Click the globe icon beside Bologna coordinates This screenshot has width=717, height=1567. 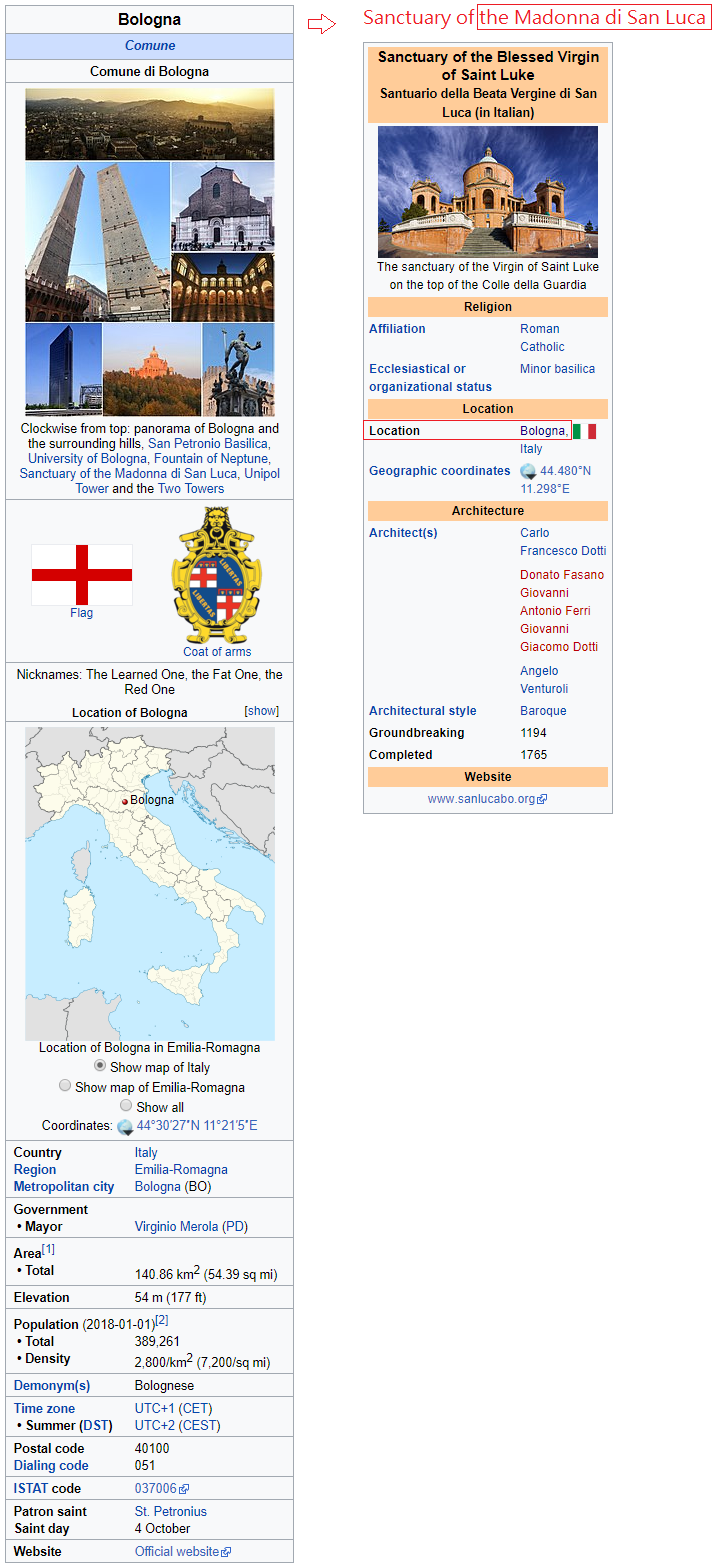[125, 1126]
